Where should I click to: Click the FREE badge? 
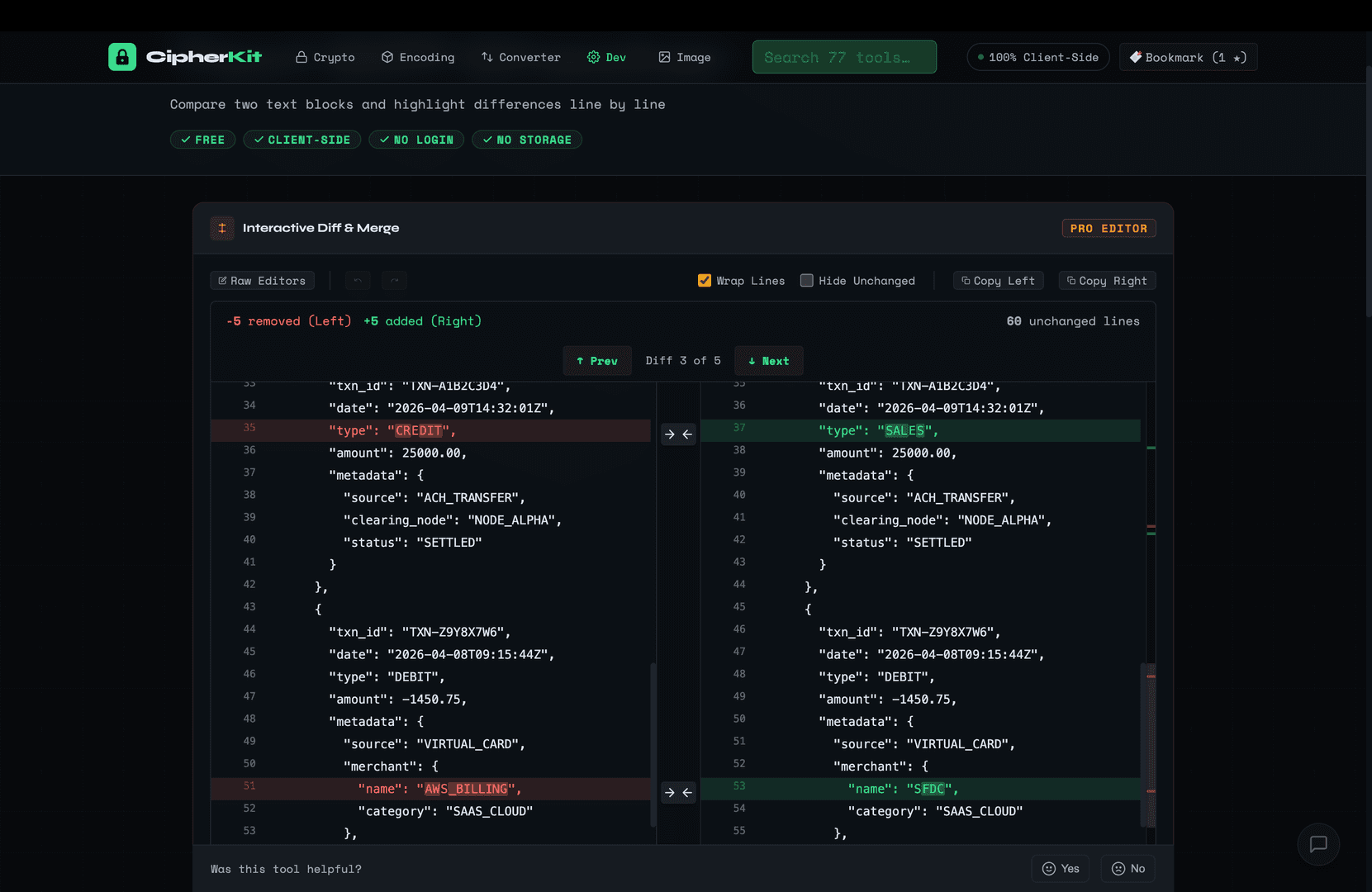coord(203,140)
